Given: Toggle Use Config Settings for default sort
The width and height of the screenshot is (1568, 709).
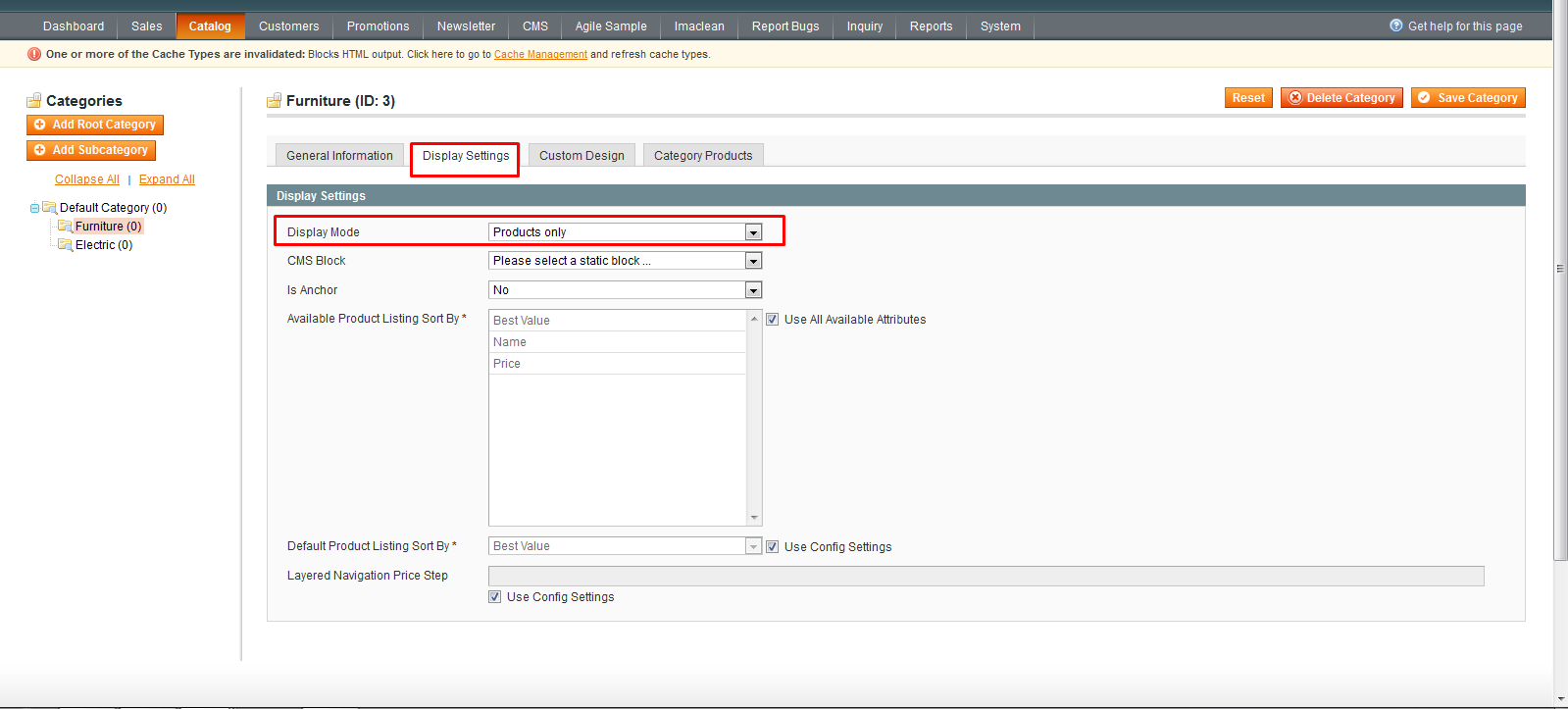Looking at the screenshot, I should [773, 547].
